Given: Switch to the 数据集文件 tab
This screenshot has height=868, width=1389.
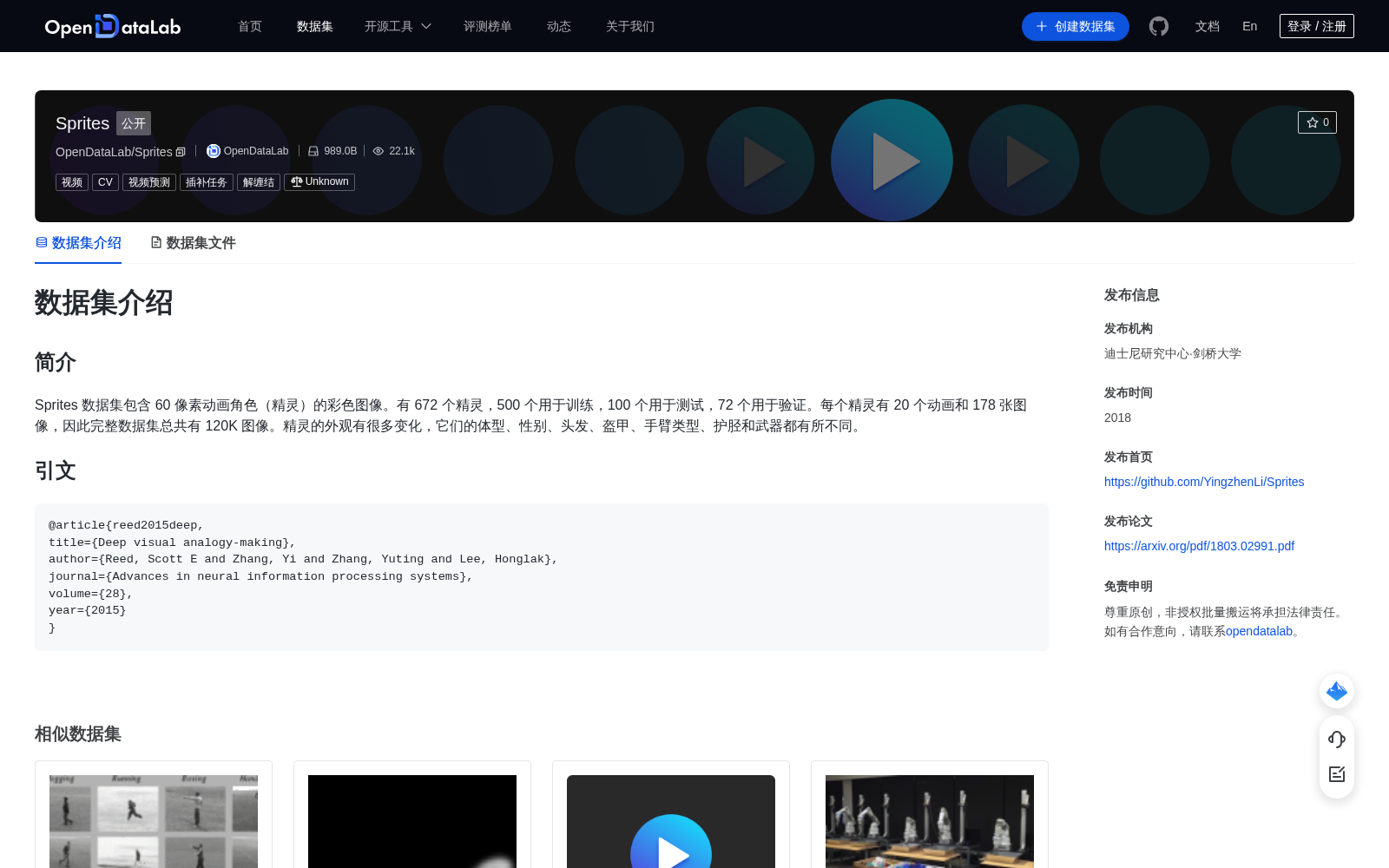Looking at the screenshot, I should (193, 243).
